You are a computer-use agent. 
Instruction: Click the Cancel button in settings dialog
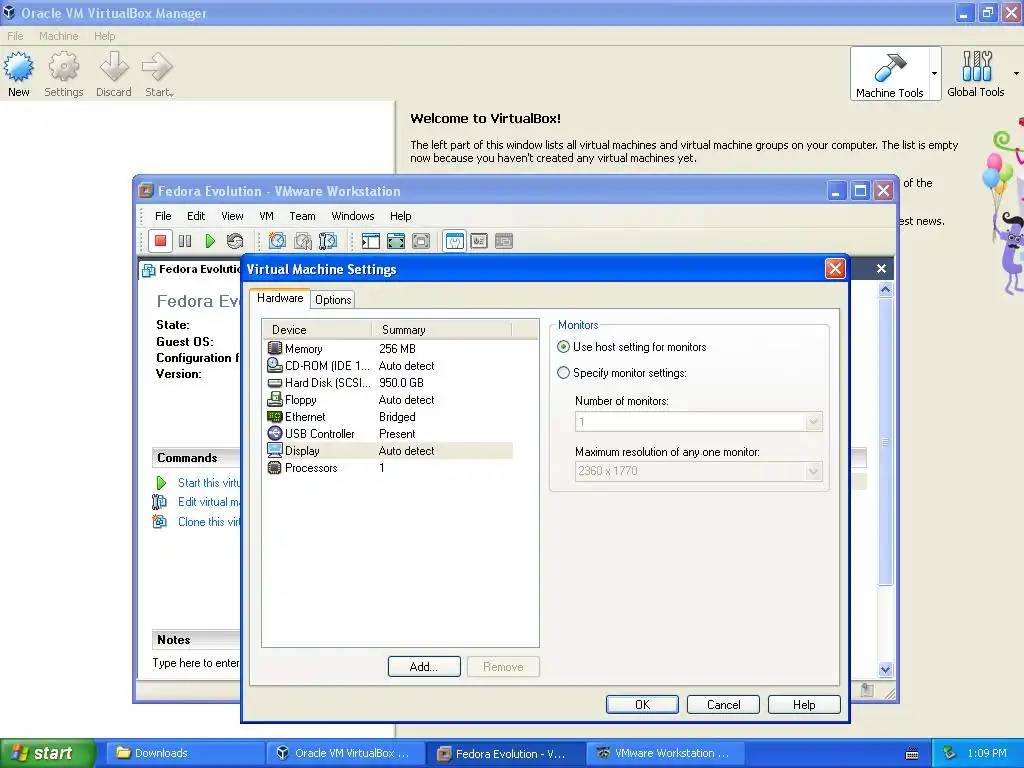724,705
